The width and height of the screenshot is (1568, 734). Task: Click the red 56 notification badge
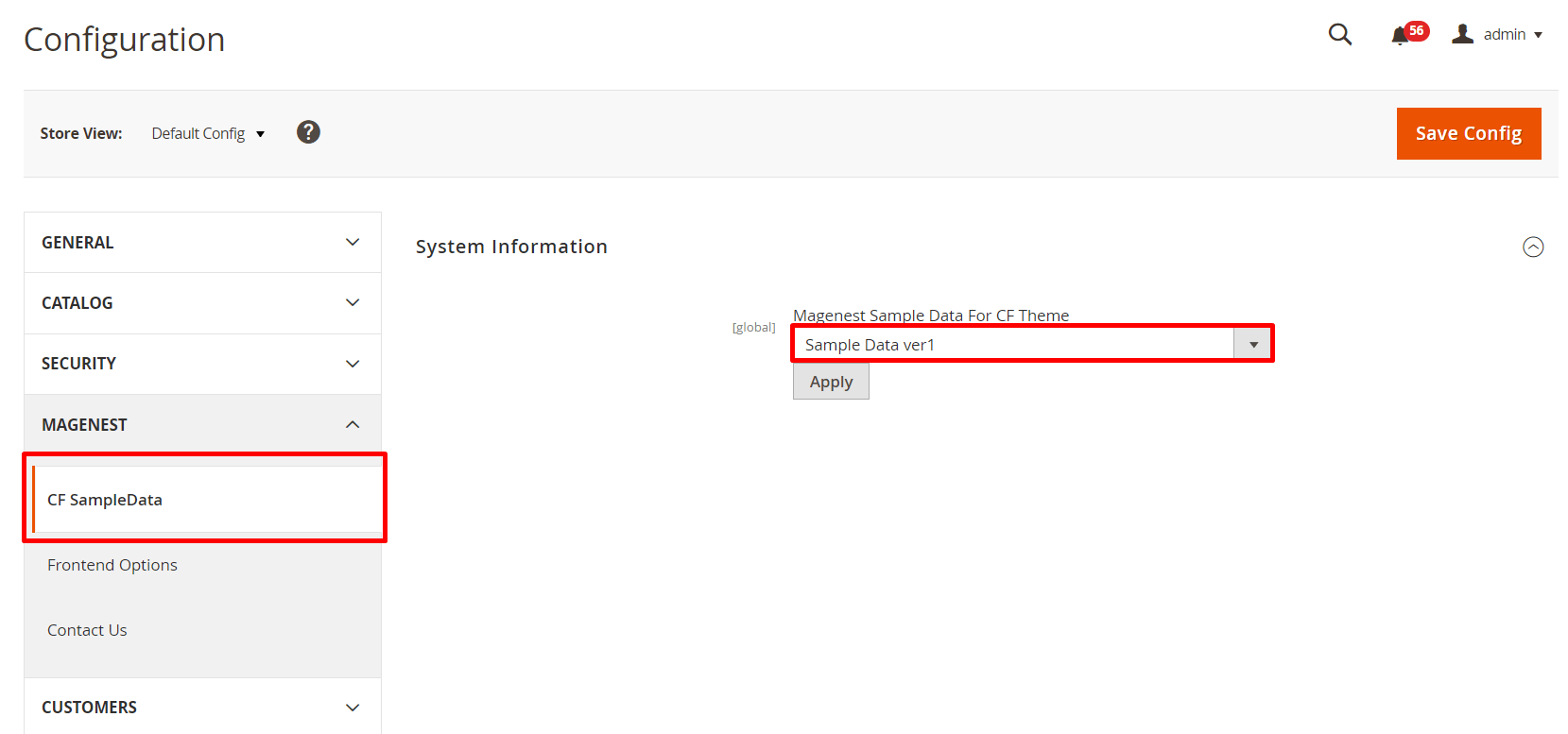(x=1416, y=30)
